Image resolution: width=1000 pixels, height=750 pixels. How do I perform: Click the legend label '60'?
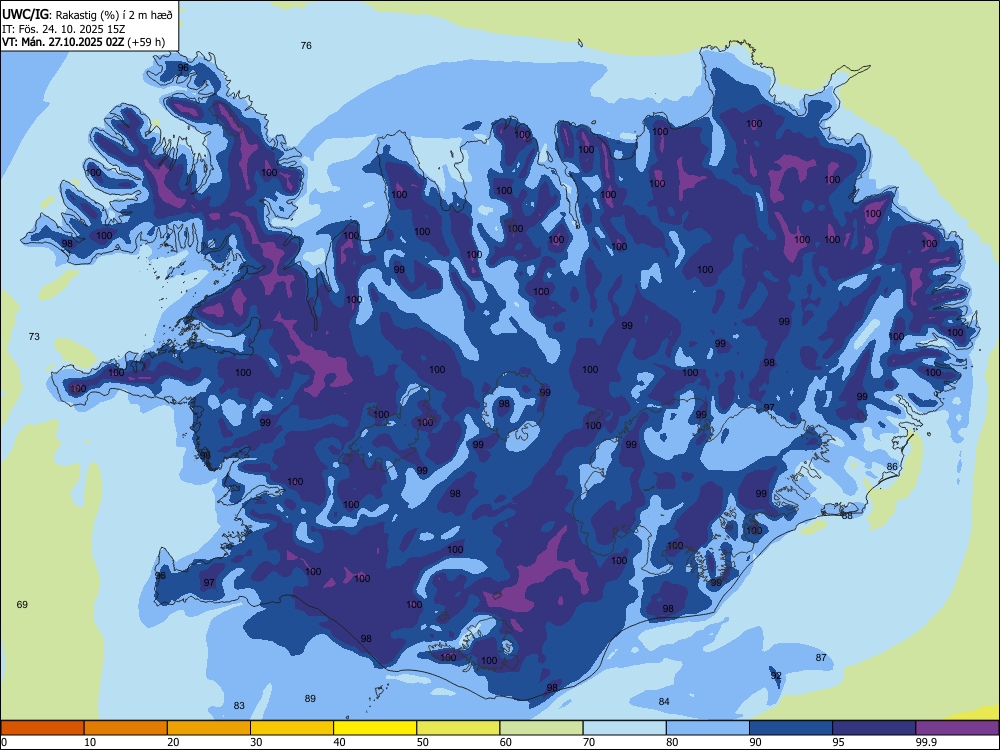[506, 742]
